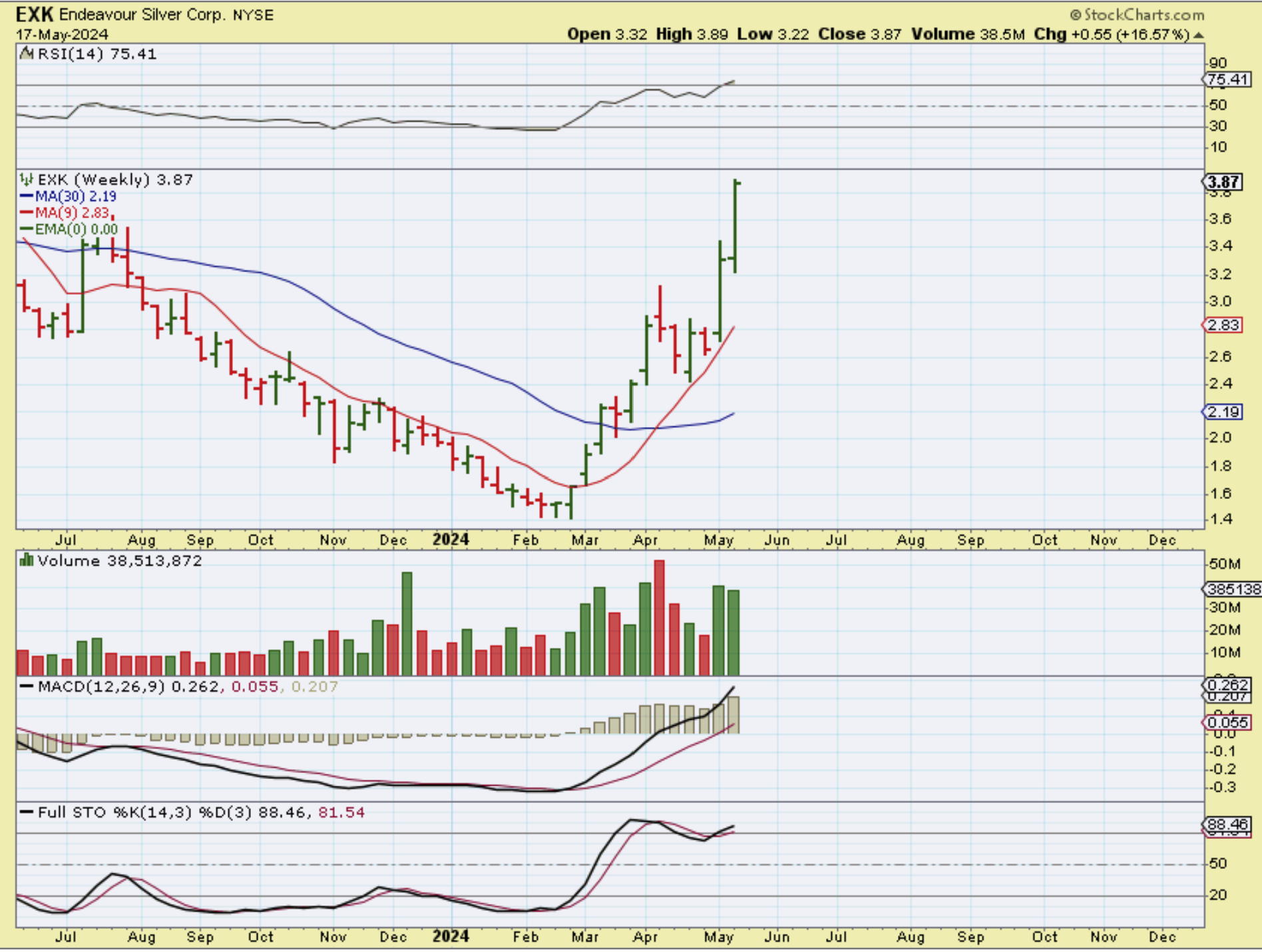Click the Volume 38.5M header value
This screenshot has height=952, width=1262.
(968, 35)
